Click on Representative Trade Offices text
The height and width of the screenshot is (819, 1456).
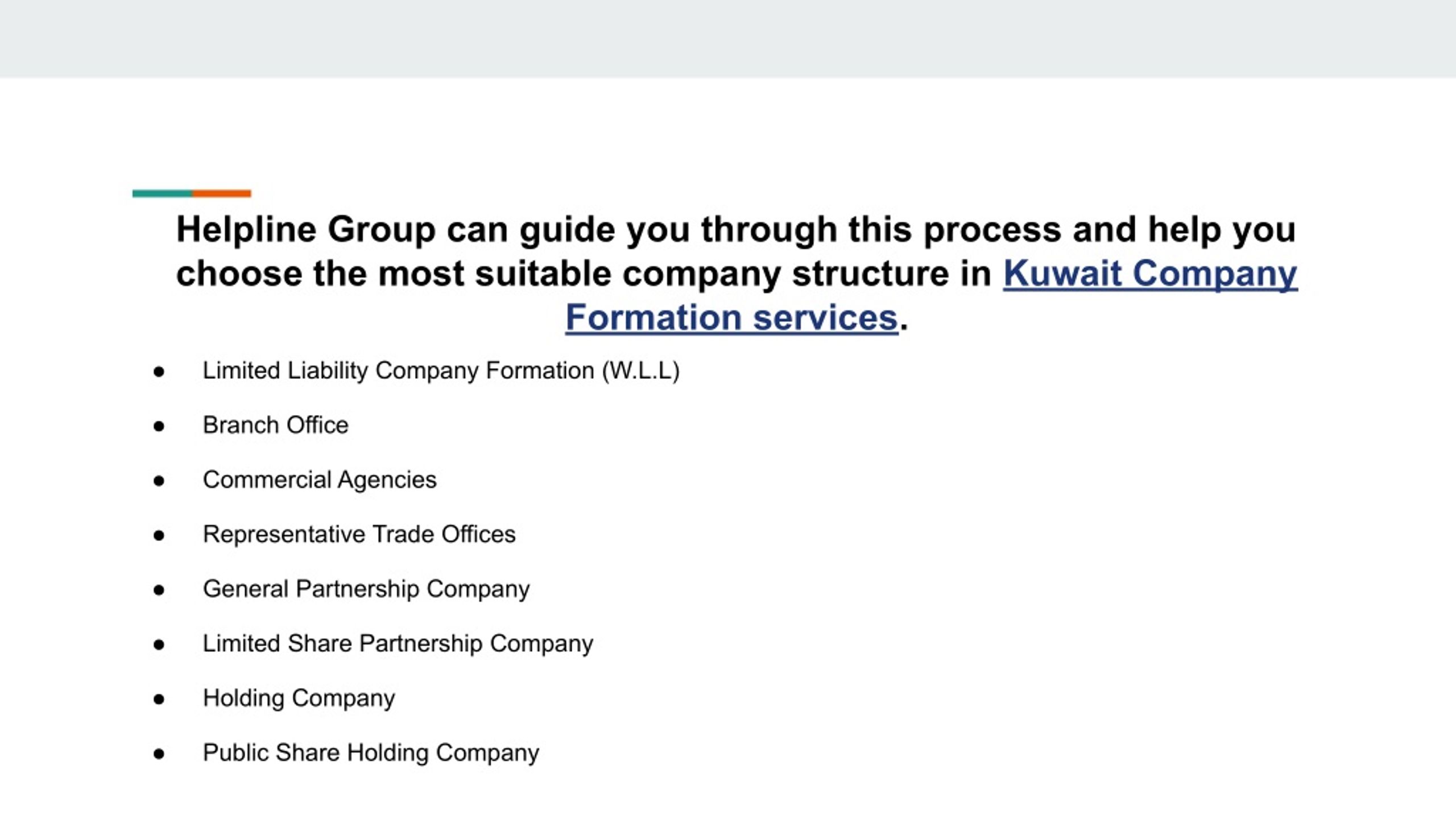pyautogui.click(x=359, y=534)
